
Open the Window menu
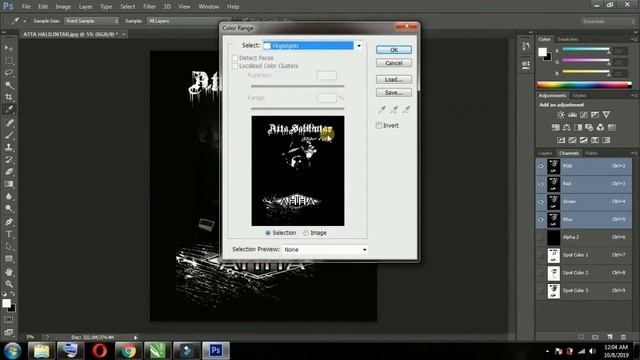[x=209, y=7]
